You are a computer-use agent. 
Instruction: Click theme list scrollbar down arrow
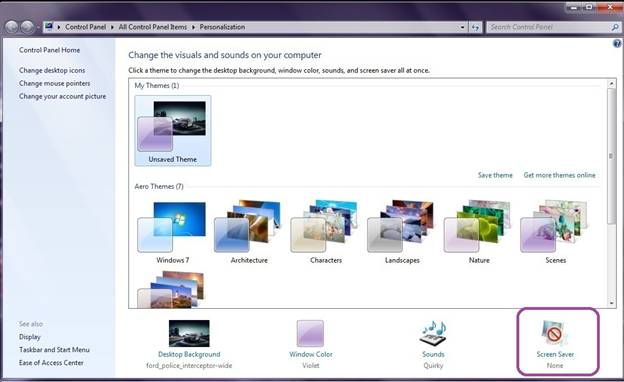pos(612,303)
